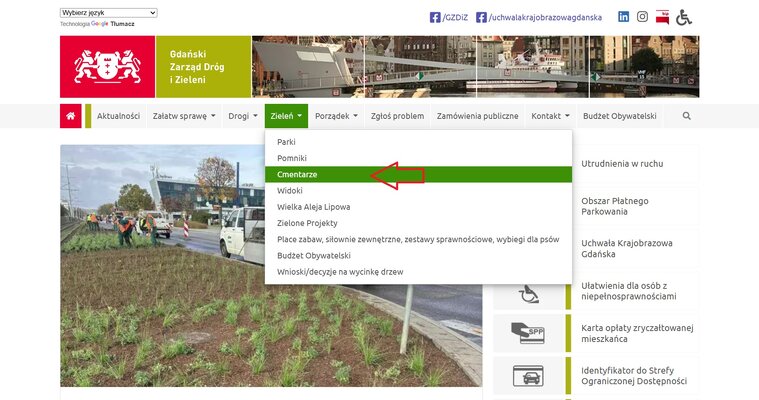
Task: Click the Gdańsk coat of arms logo
Action: [107, 66]
